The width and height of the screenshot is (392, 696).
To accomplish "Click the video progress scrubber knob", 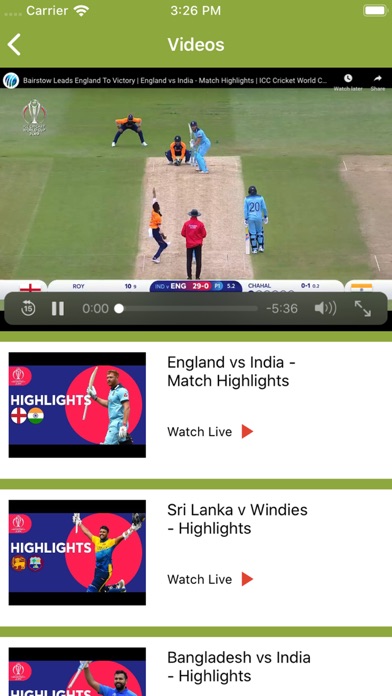I will [119, 308].
